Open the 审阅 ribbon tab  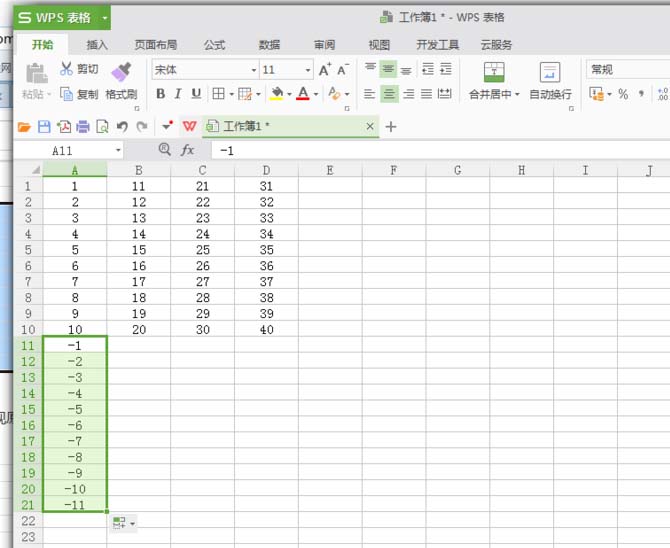(x=325, y=44)
